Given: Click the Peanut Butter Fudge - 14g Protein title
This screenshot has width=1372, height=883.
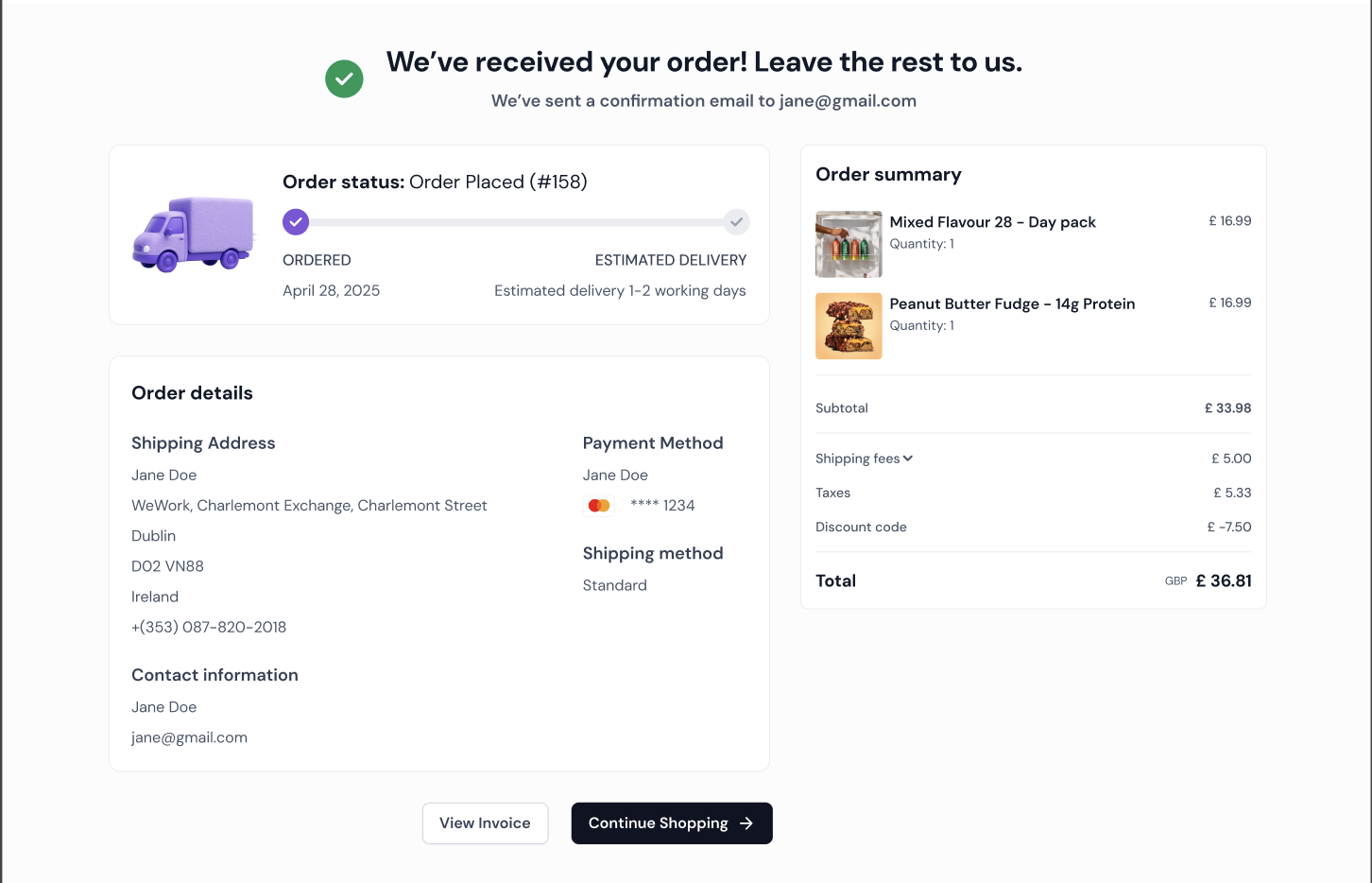Looking at the screenshot, I should tap(1012, 303).
